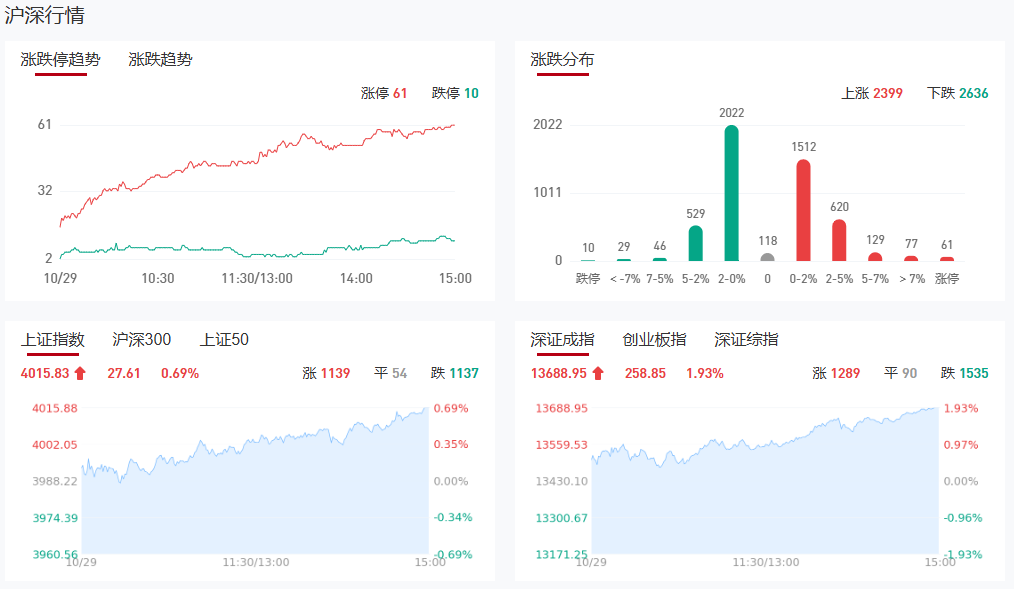Open the 沪深300 index tab
This screenshot has height=589, width=1014.
click(x=141, y=340)
